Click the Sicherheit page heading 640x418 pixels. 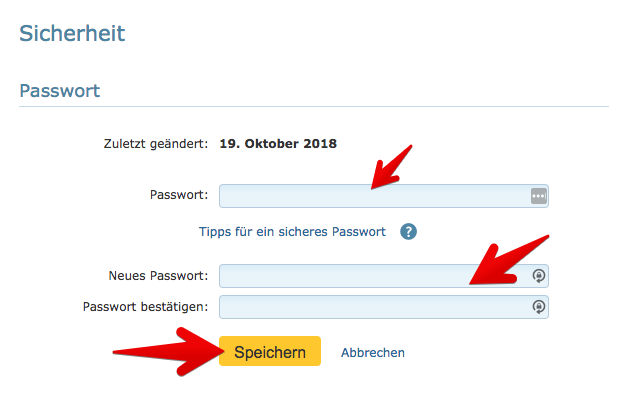tap(72, 33)
